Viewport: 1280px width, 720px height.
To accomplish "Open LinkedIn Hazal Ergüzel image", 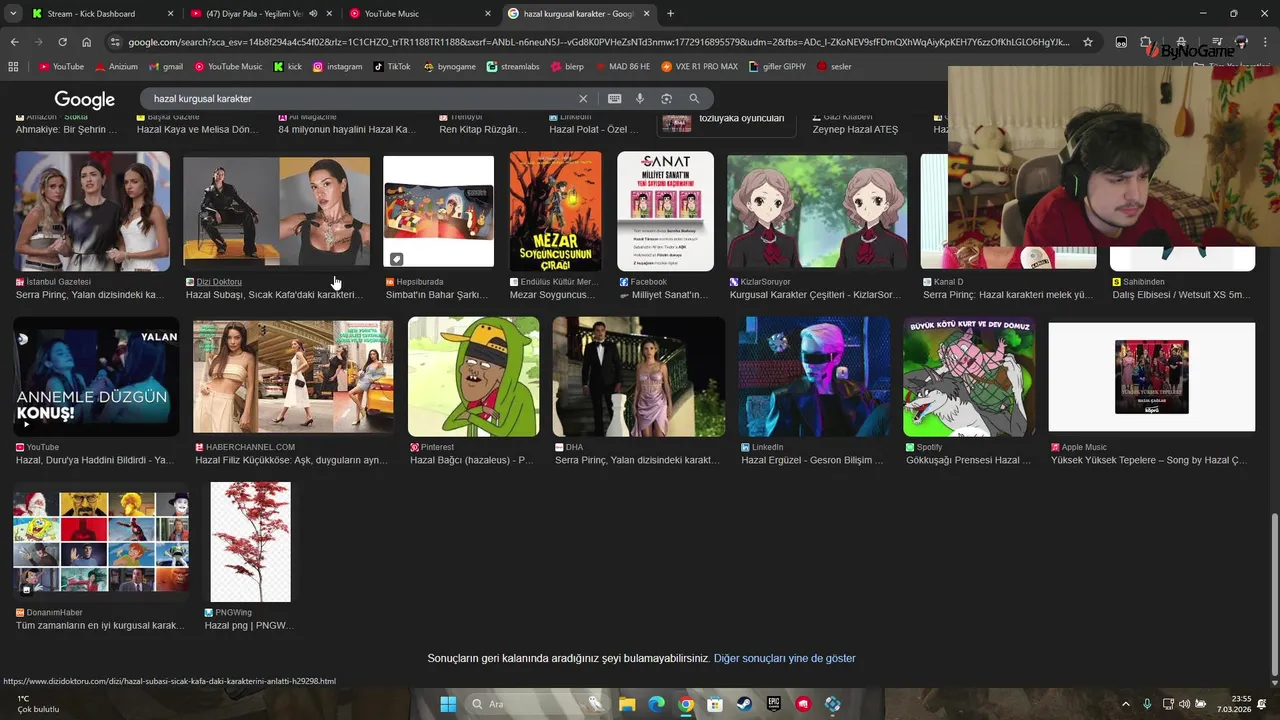I will click(814, 376).
